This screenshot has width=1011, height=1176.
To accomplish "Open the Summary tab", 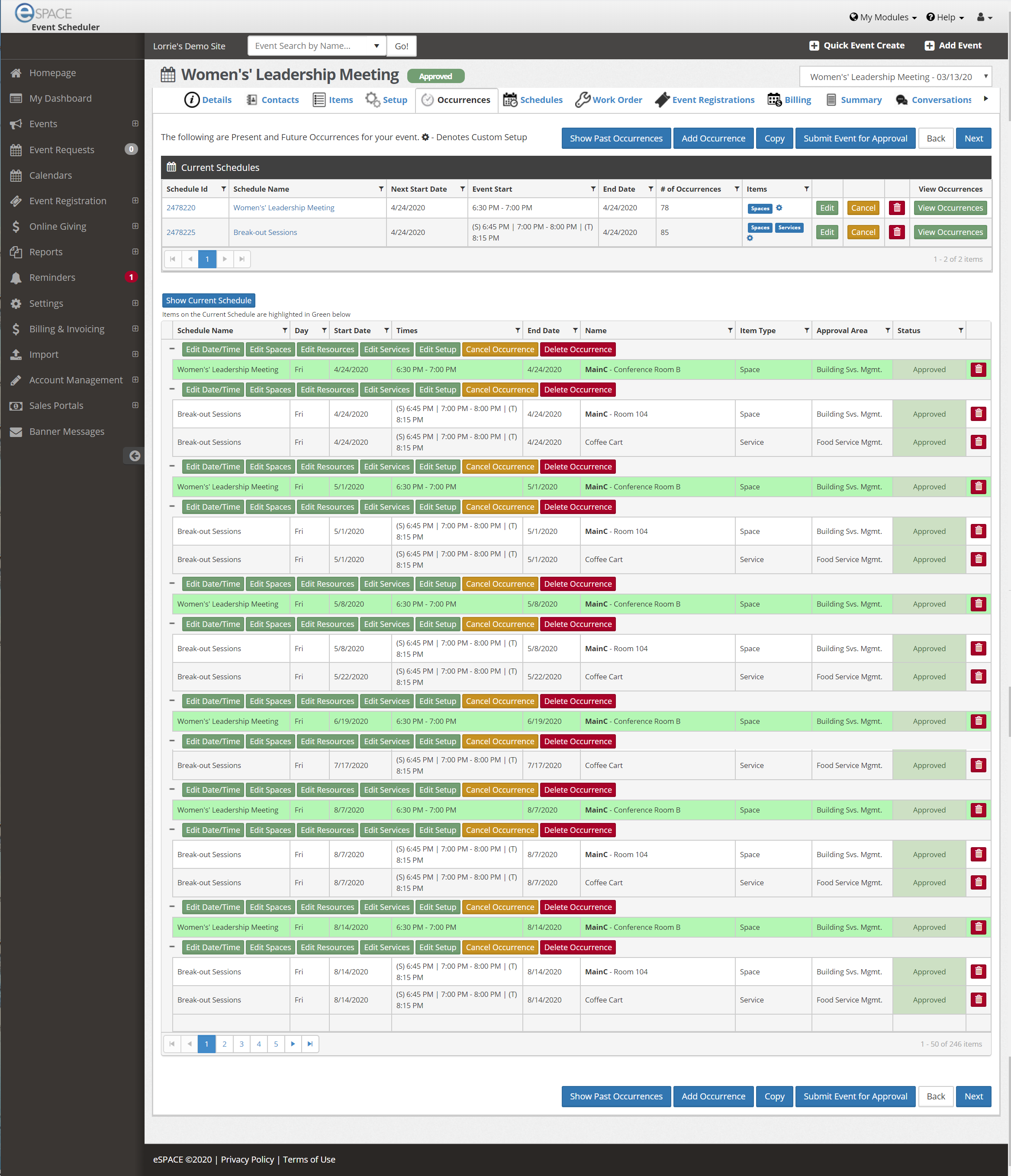I will coord(854,100).
